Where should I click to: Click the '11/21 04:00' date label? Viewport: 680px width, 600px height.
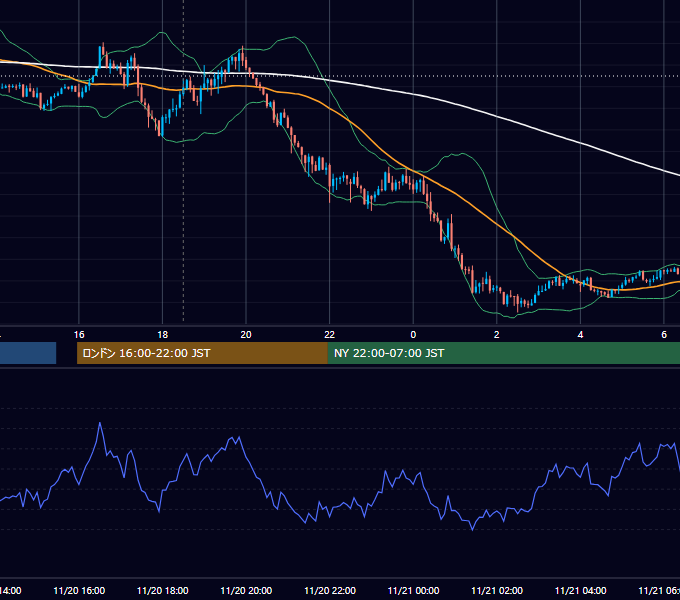click(x=581, y=590)
